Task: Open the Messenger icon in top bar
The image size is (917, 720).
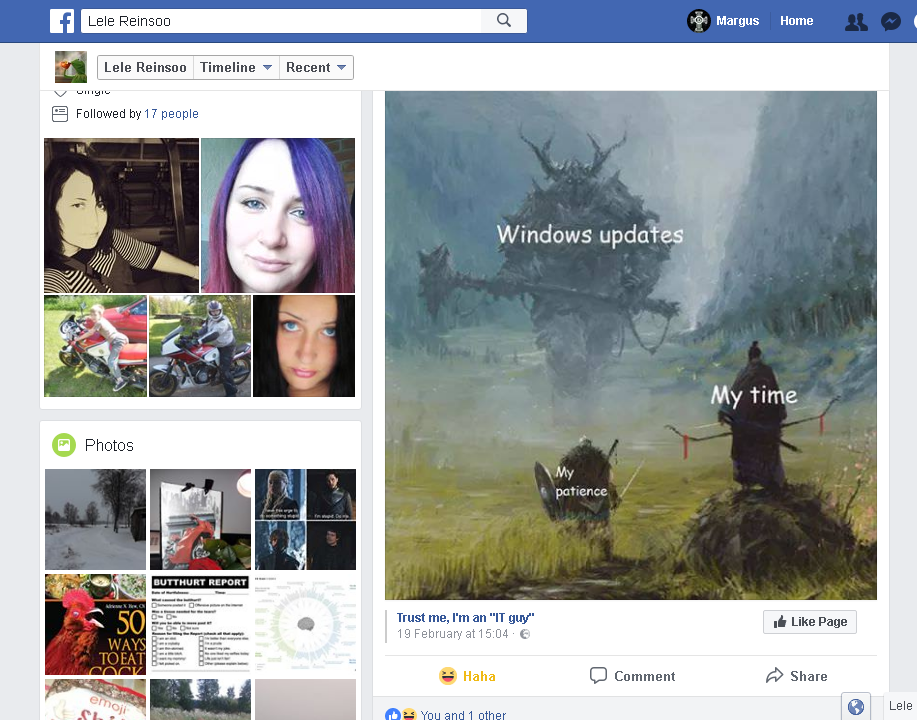Action: 891,22
